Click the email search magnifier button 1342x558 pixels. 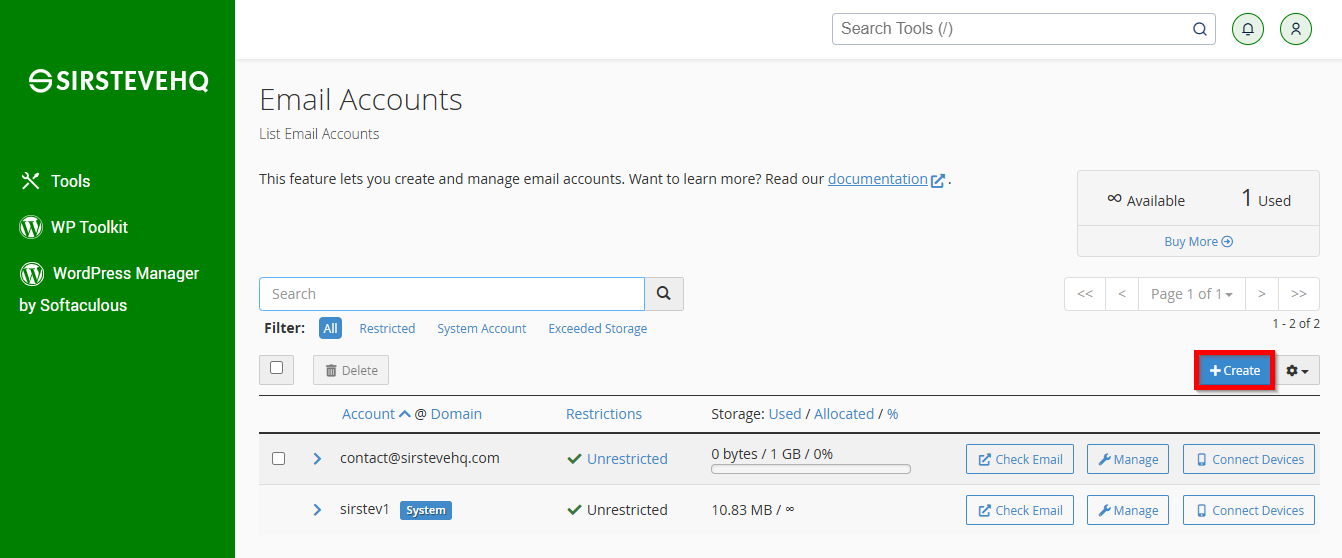point(664,294)
